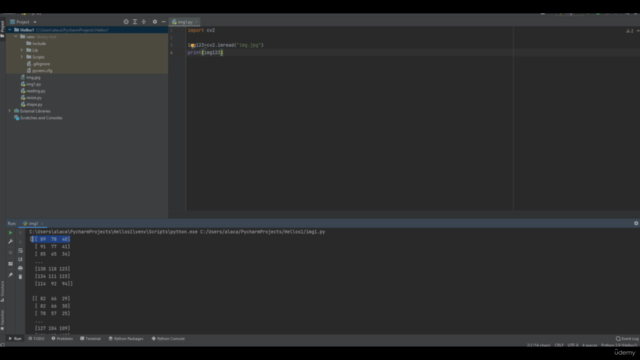
Task: Click the Print console output icon
Action: tap(20, 268)
